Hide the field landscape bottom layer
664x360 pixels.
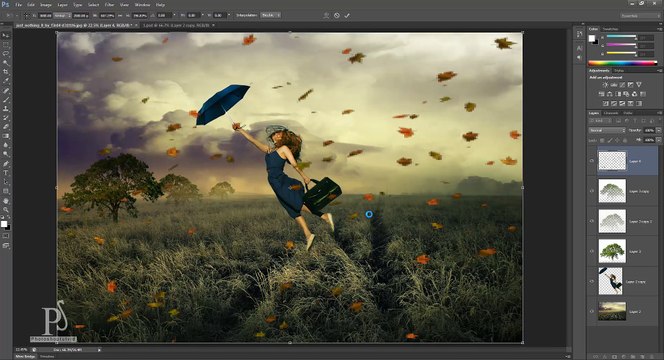592,311
